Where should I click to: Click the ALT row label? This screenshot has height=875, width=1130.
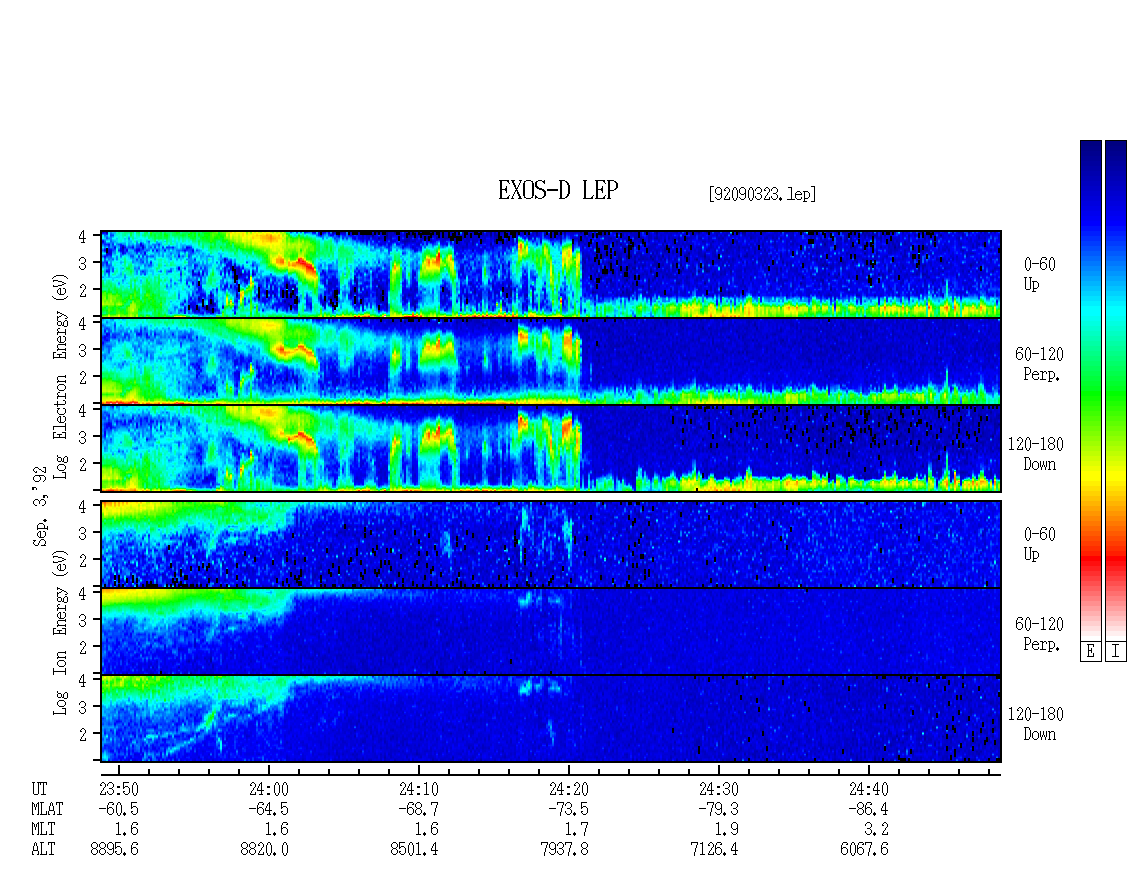point(43,850)
